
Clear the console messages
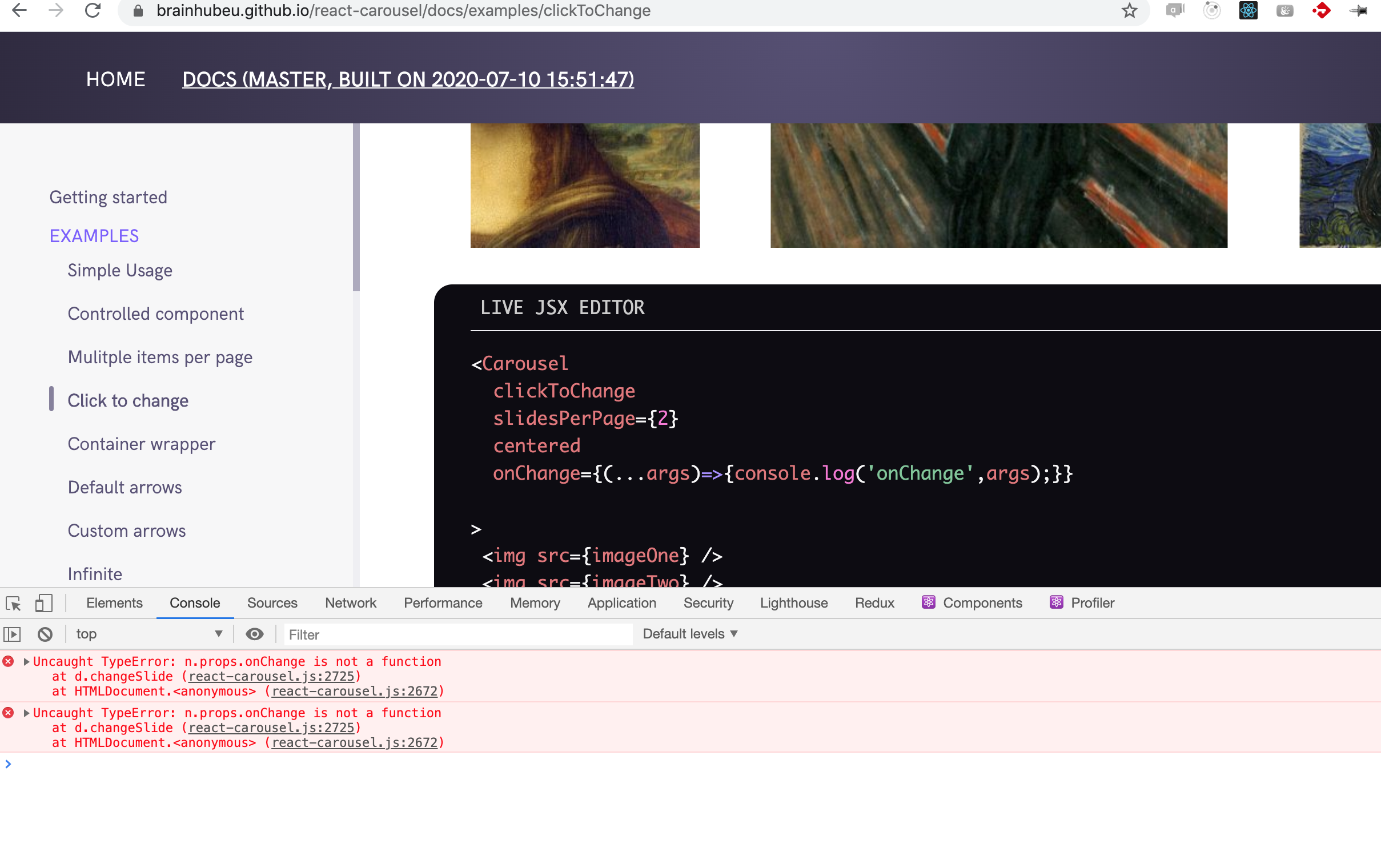(45, 633)
